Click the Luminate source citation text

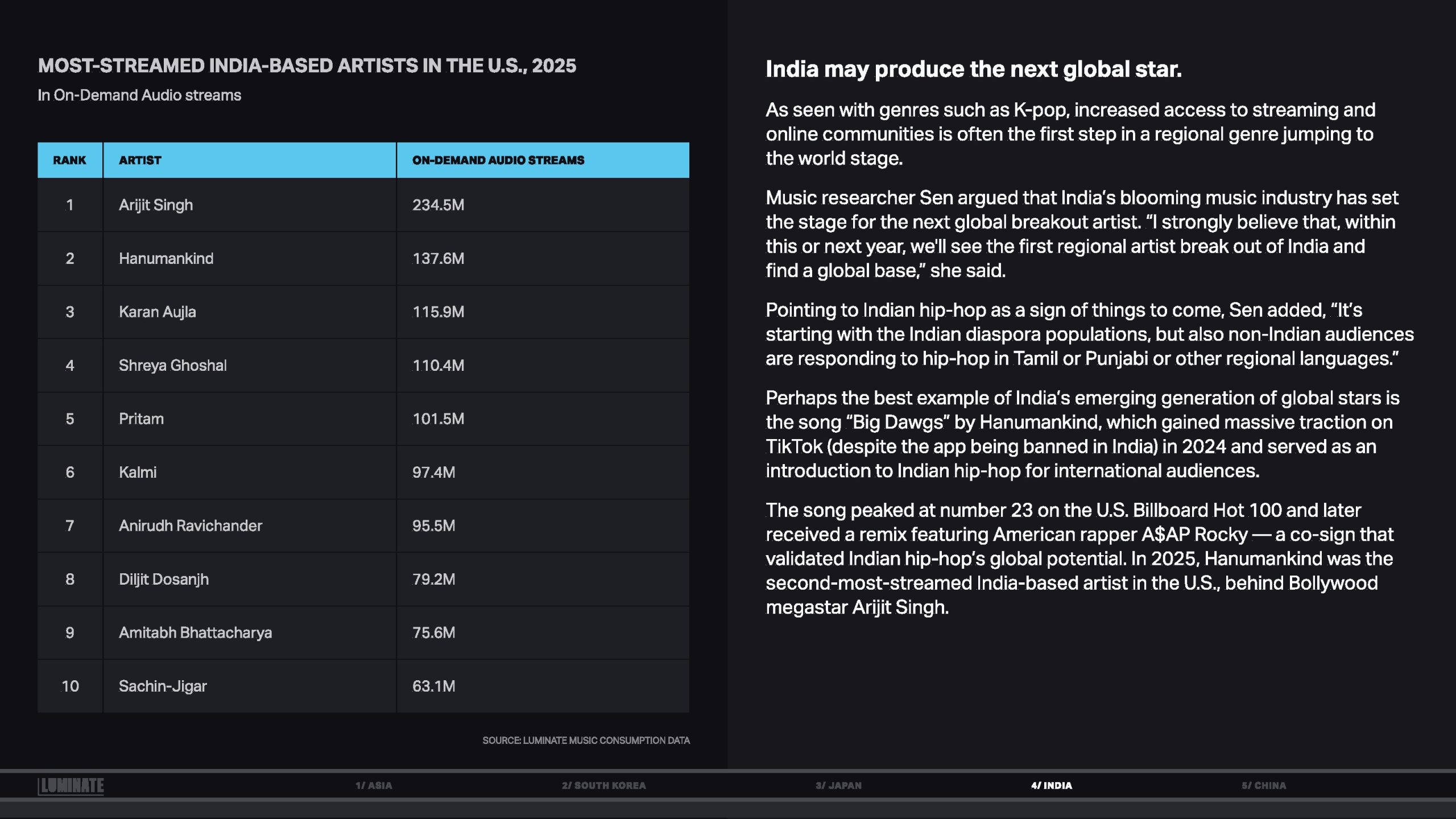[586, 741]
